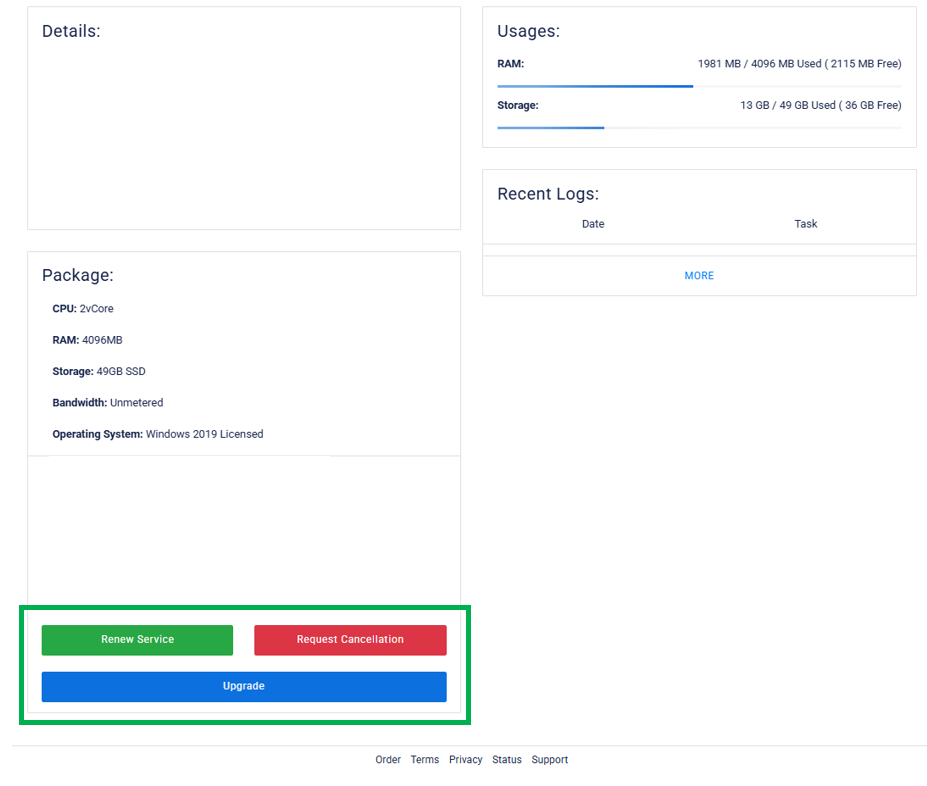
Task: Click the Details panel heading
Action: click(x=71, y=31)
